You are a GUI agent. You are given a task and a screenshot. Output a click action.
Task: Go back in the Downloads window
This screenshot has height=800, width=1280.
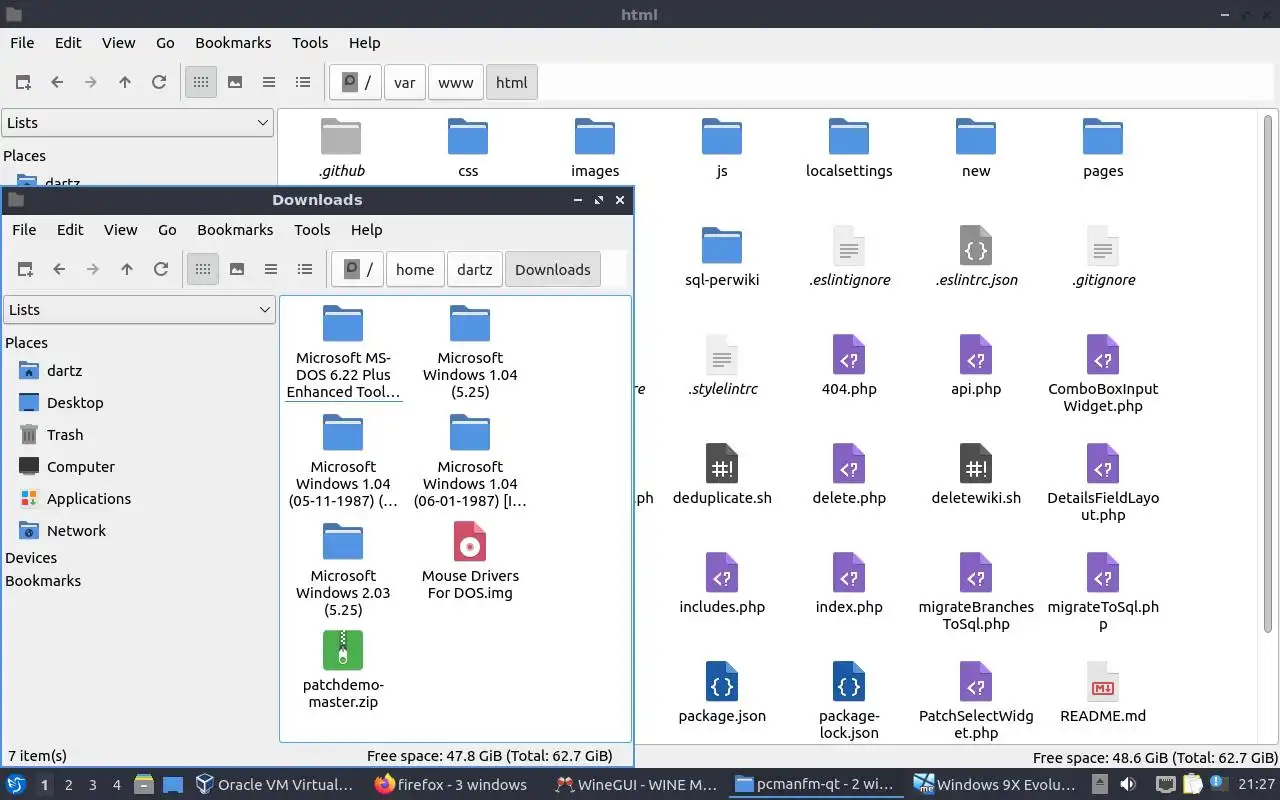59,269
